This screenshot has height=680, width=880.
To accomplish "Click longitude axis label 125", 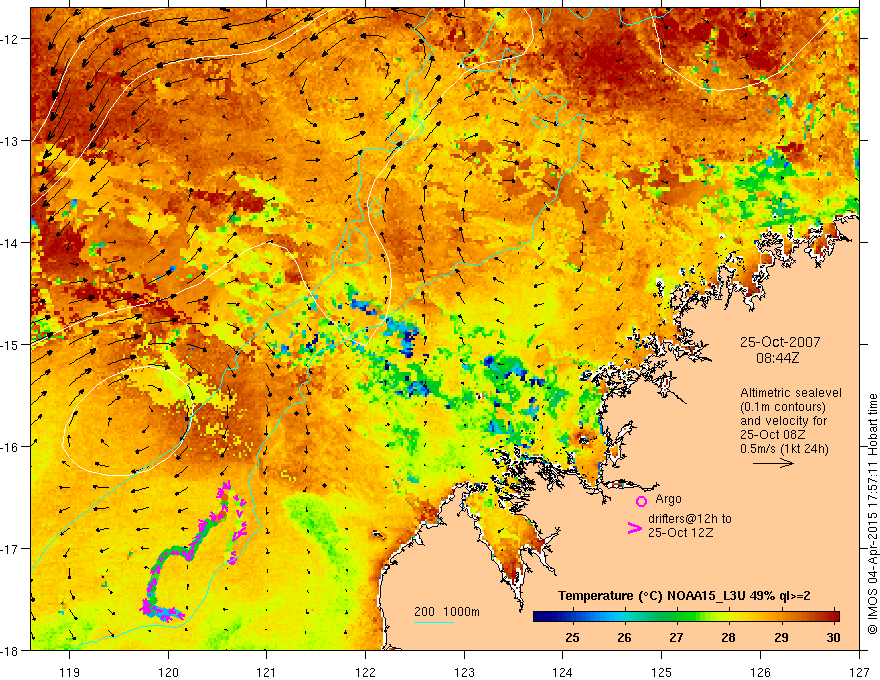I will click(662, 673).
